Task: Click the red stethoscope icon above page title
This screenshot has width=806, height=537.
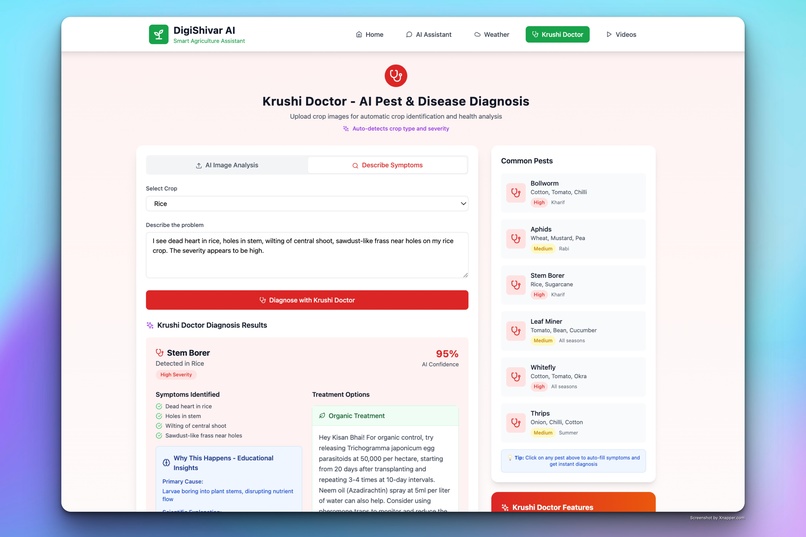Action: [396, 76]
